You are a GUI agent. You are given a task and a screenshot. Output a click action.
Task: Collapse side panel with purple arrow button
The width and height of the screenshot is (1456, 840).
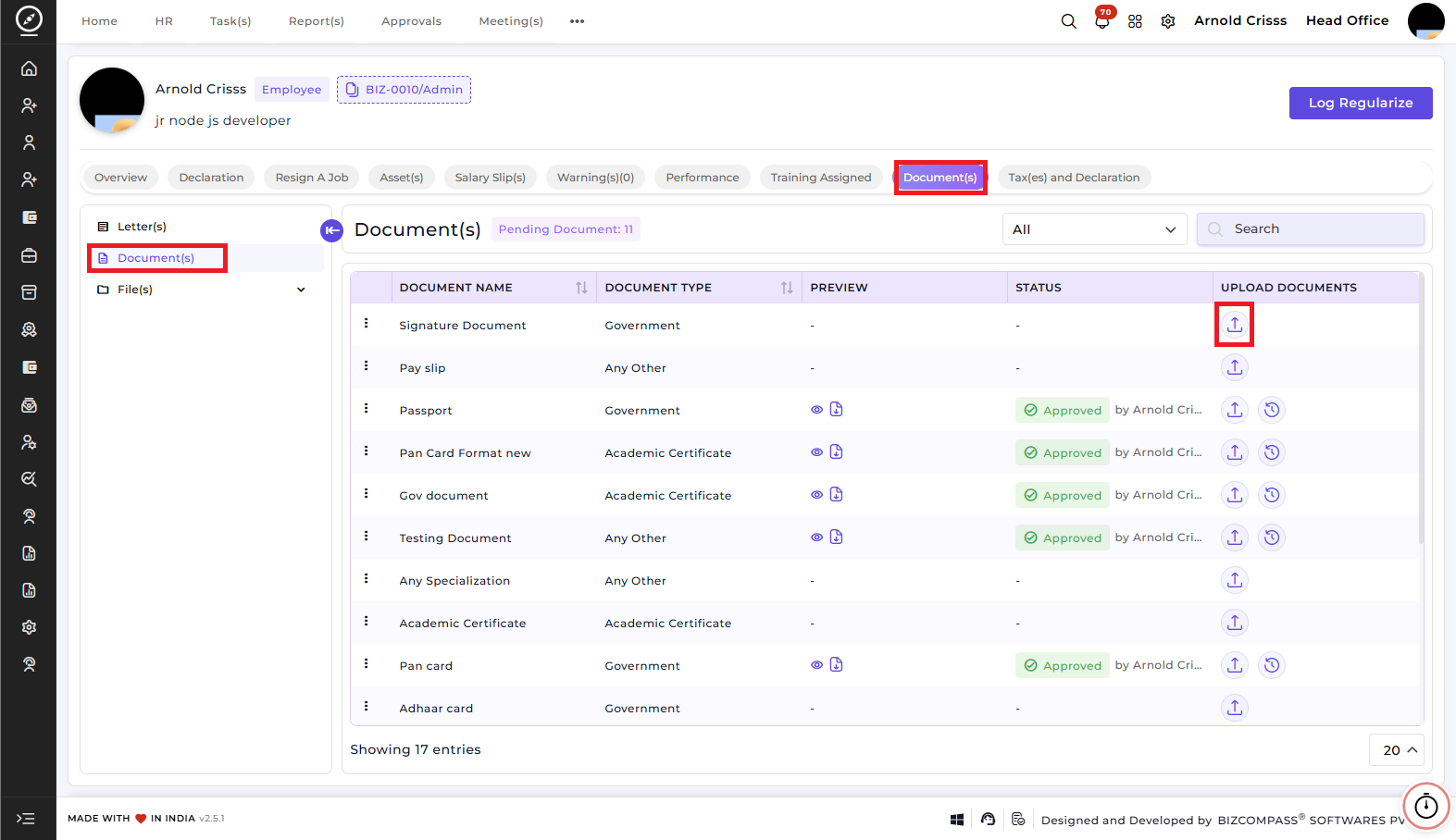tap(331, 230)
